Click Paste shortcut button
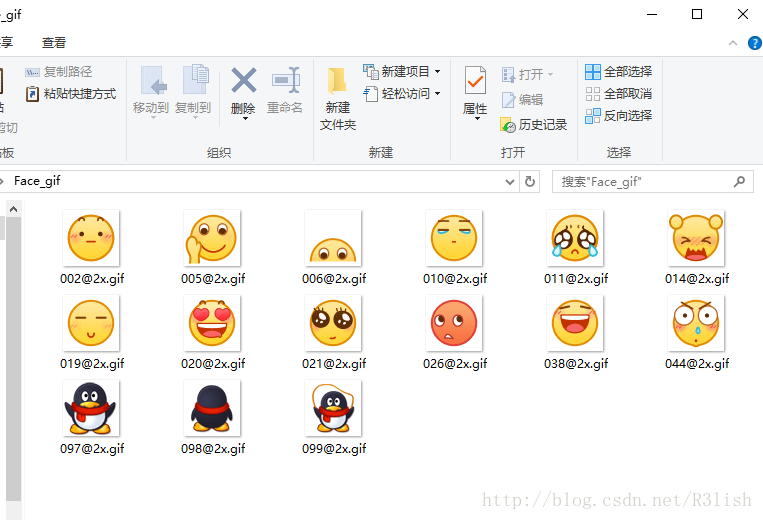The image size is (763, 520). click(71, 93)
